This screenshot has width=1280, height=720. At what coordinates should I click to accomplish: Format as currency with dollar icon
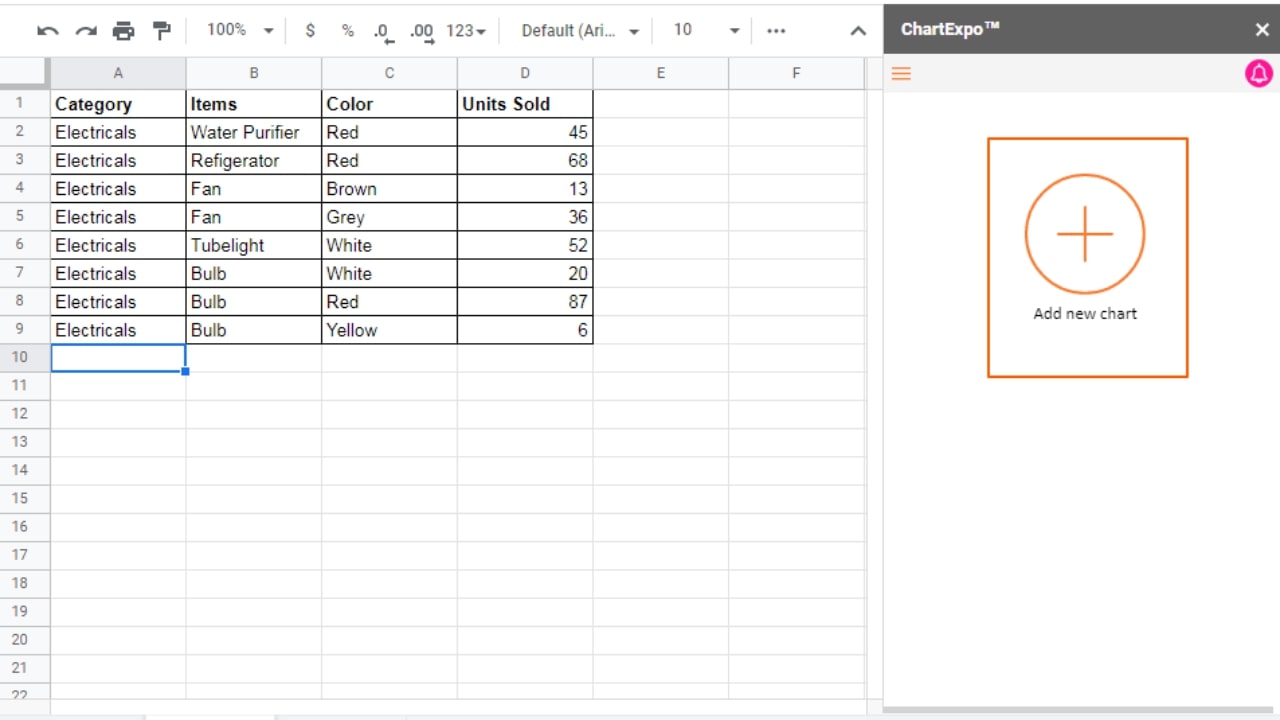tap(310, 31)
